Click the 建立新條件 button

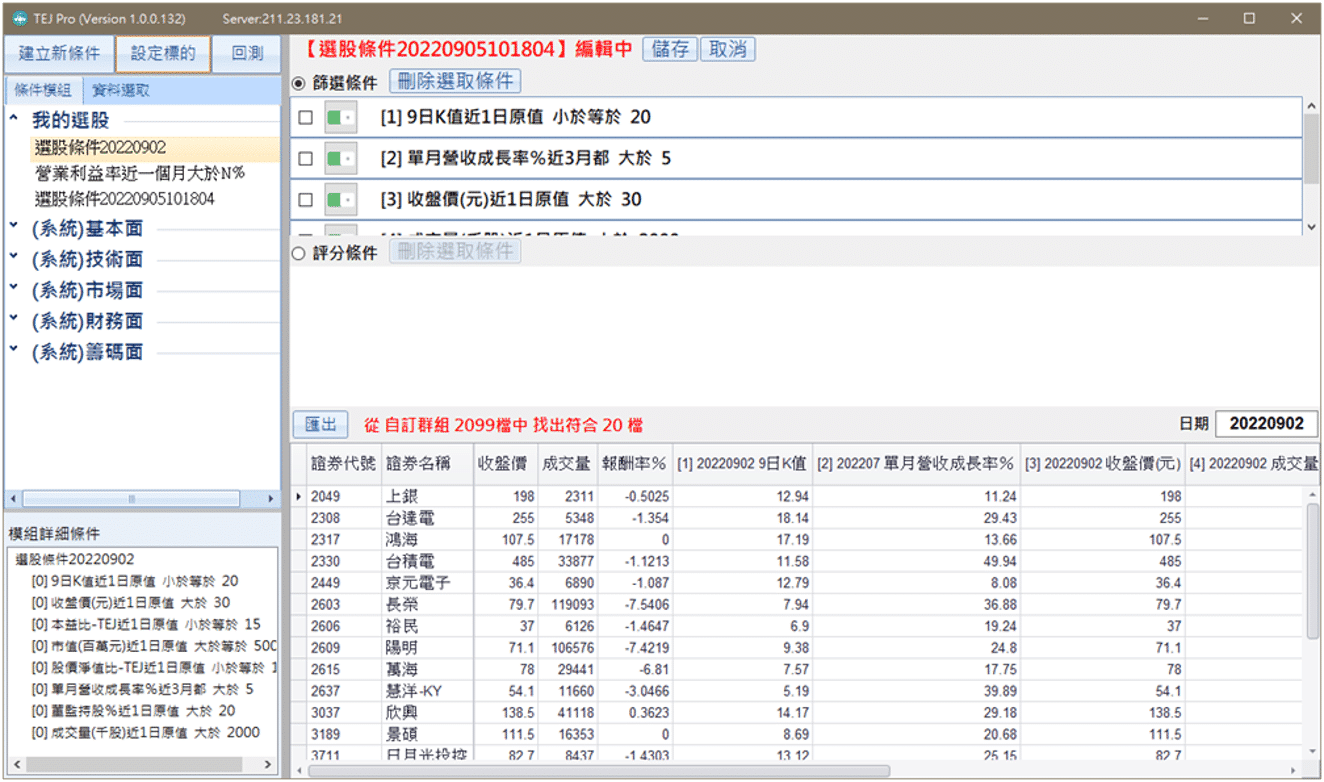[x=60, y=53]
